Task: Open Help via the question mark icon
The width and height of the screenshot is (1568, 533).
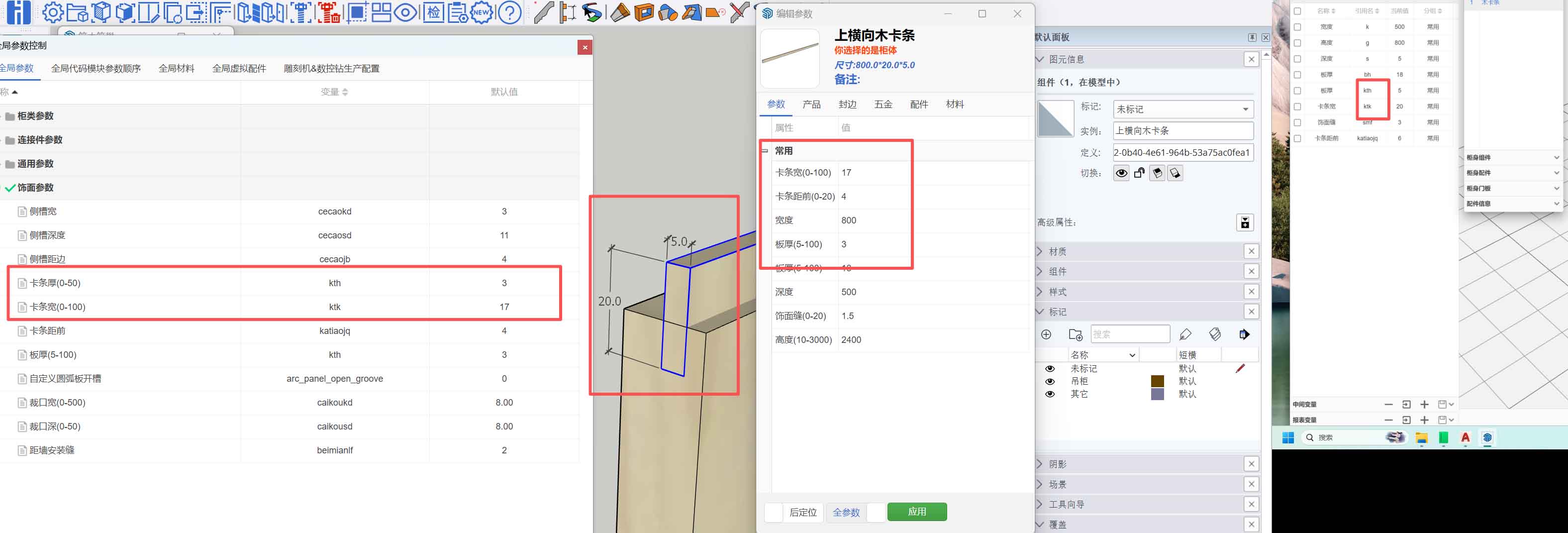Action: [x=509, y=13]
